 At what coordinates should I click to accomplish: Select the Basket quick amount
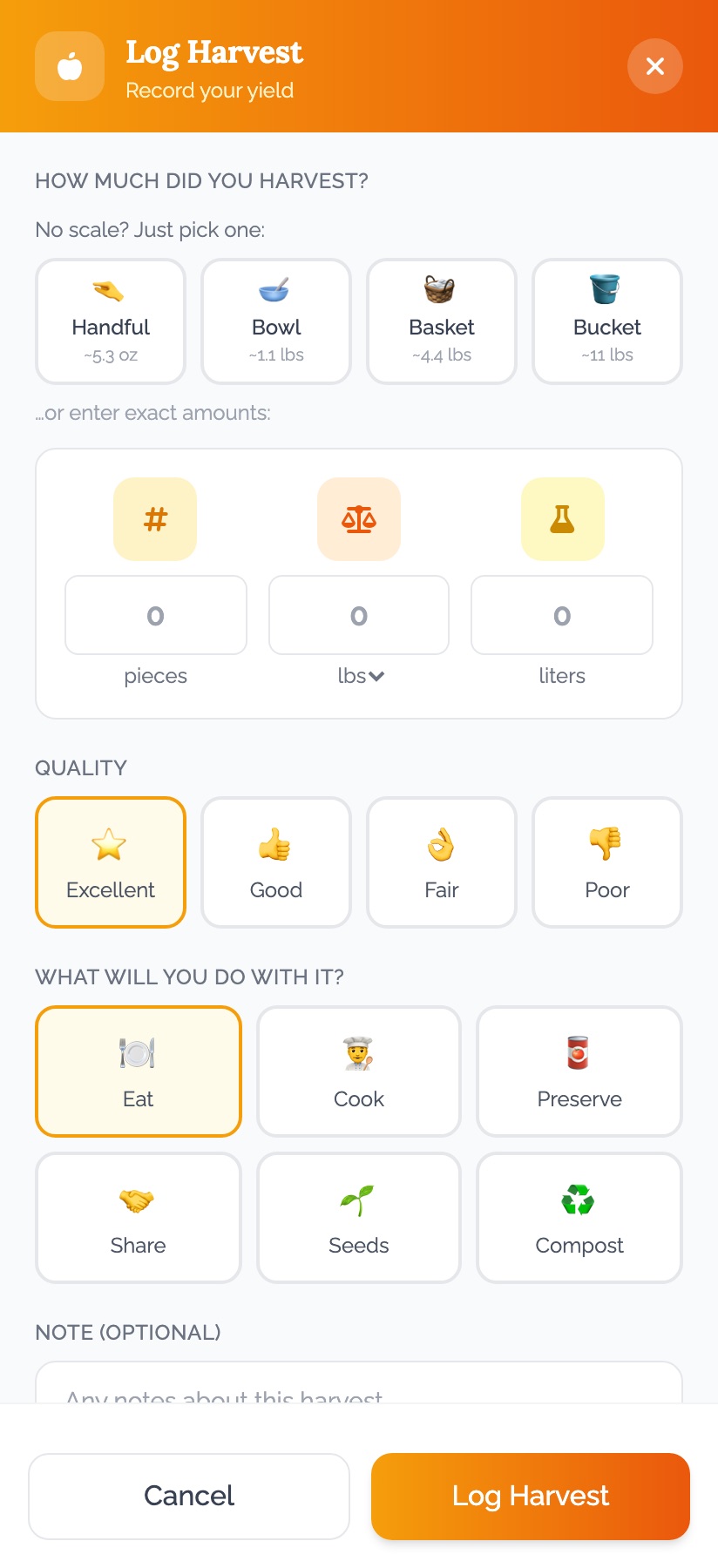pyautogui.click(x=442, y=321)
